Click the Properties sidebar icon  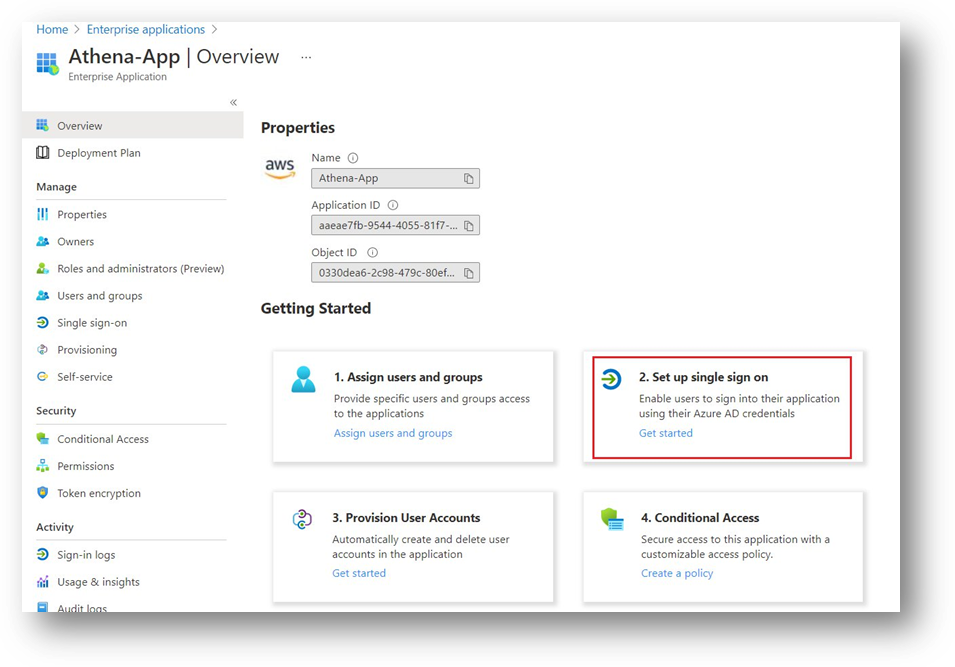[42, 214]
